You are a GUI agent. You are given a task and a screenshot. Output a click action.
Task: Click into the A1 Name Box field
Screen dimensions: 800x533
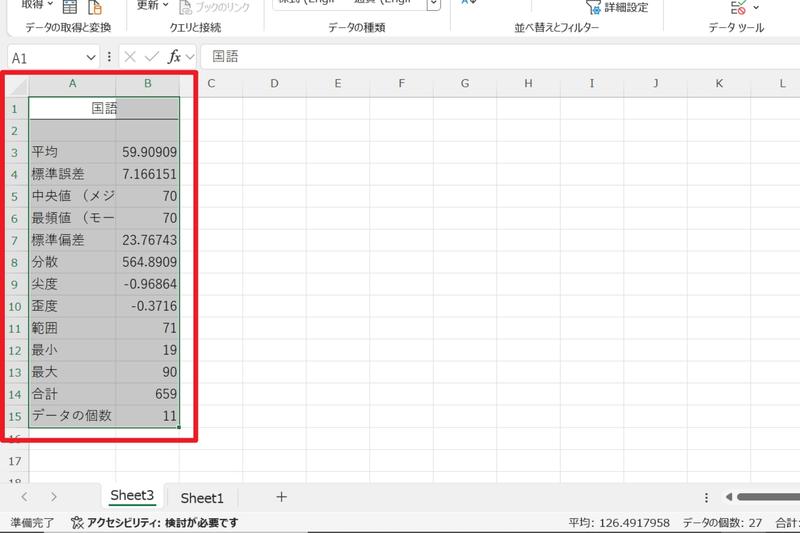click(x=46, y=58)
